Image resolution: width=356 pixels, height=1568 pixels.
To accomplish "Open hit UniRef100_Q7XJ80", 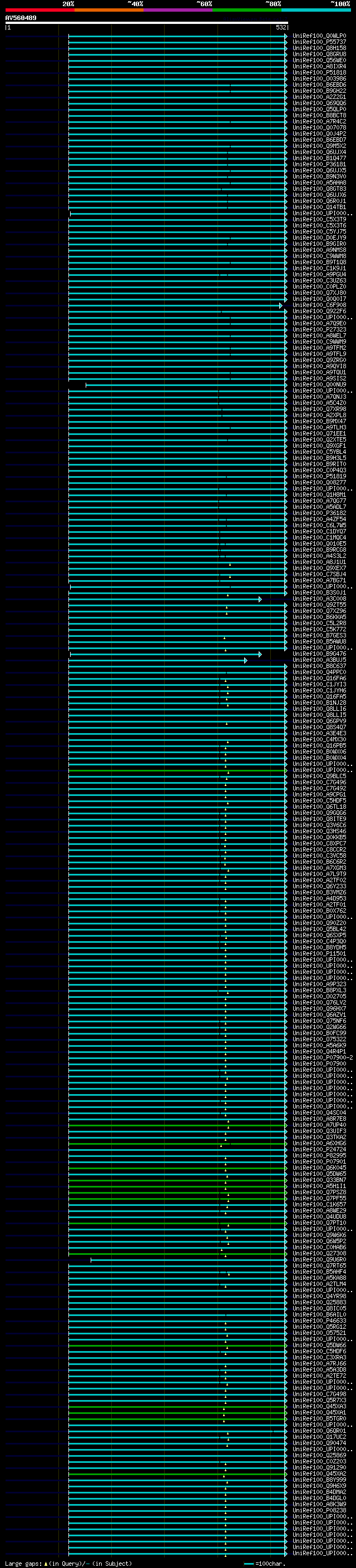I will click(x=319, y=293).
